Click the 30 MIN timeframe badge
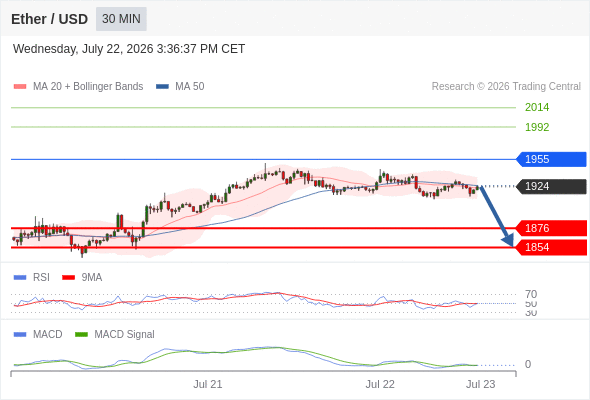This screenshot has height=400, width=590. click(x=121, y=19)
